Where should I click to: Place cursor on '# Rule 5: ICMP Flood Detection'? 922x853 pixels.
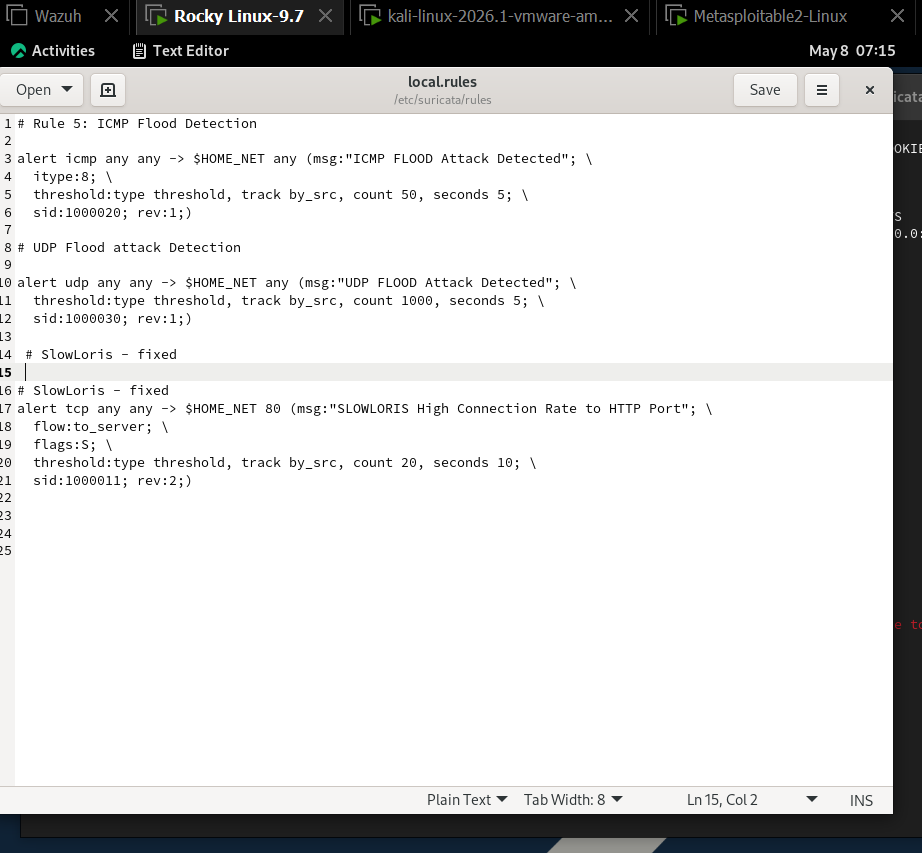[x=137, y=123]
